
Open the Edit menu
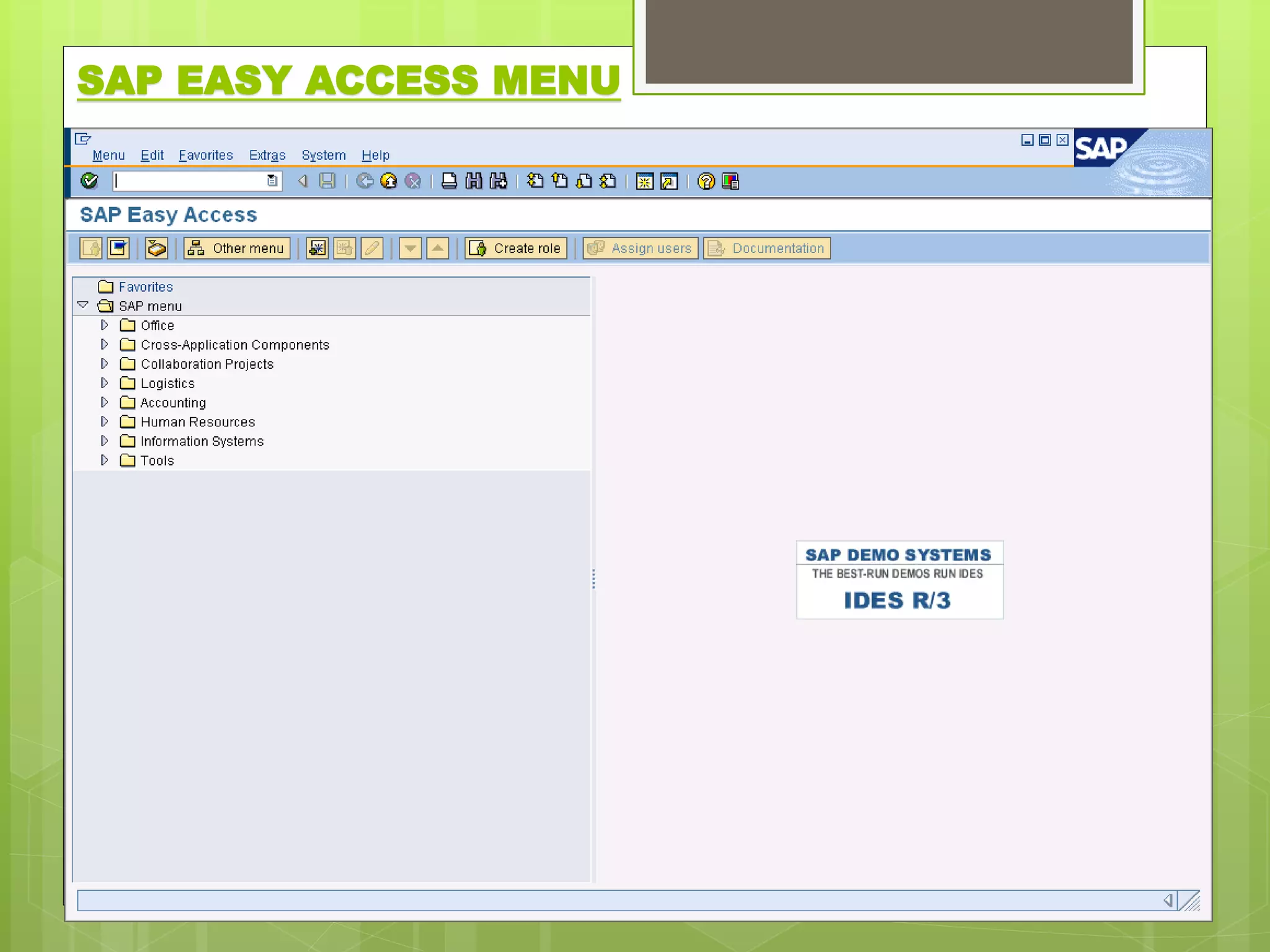(152, 155)
